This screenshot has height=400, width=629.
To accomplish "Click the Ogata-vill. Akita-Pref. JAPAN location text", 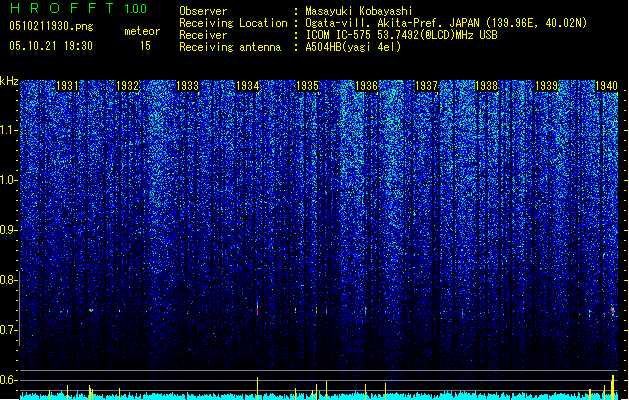I will pos(446,23).
